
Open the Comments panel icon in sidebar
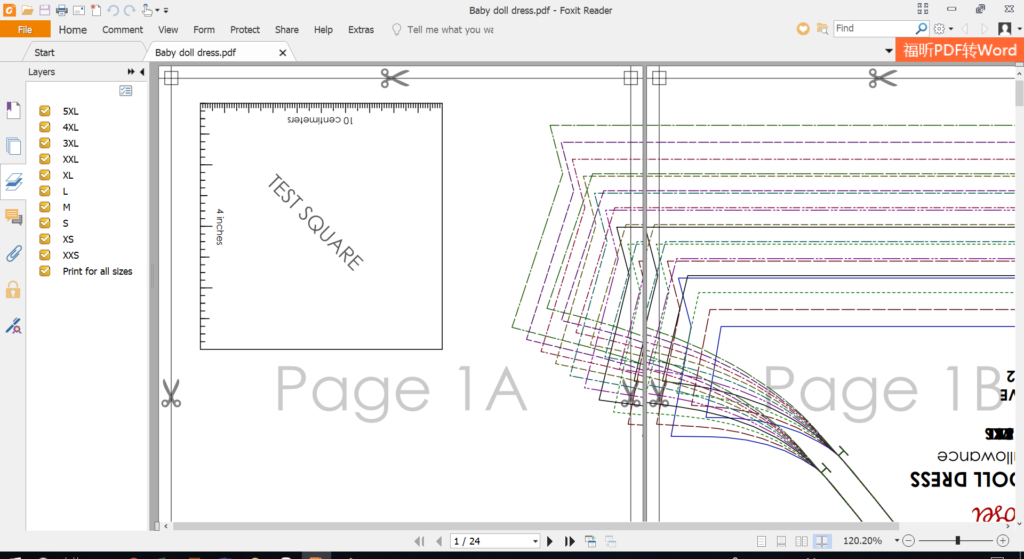point(13,217)
